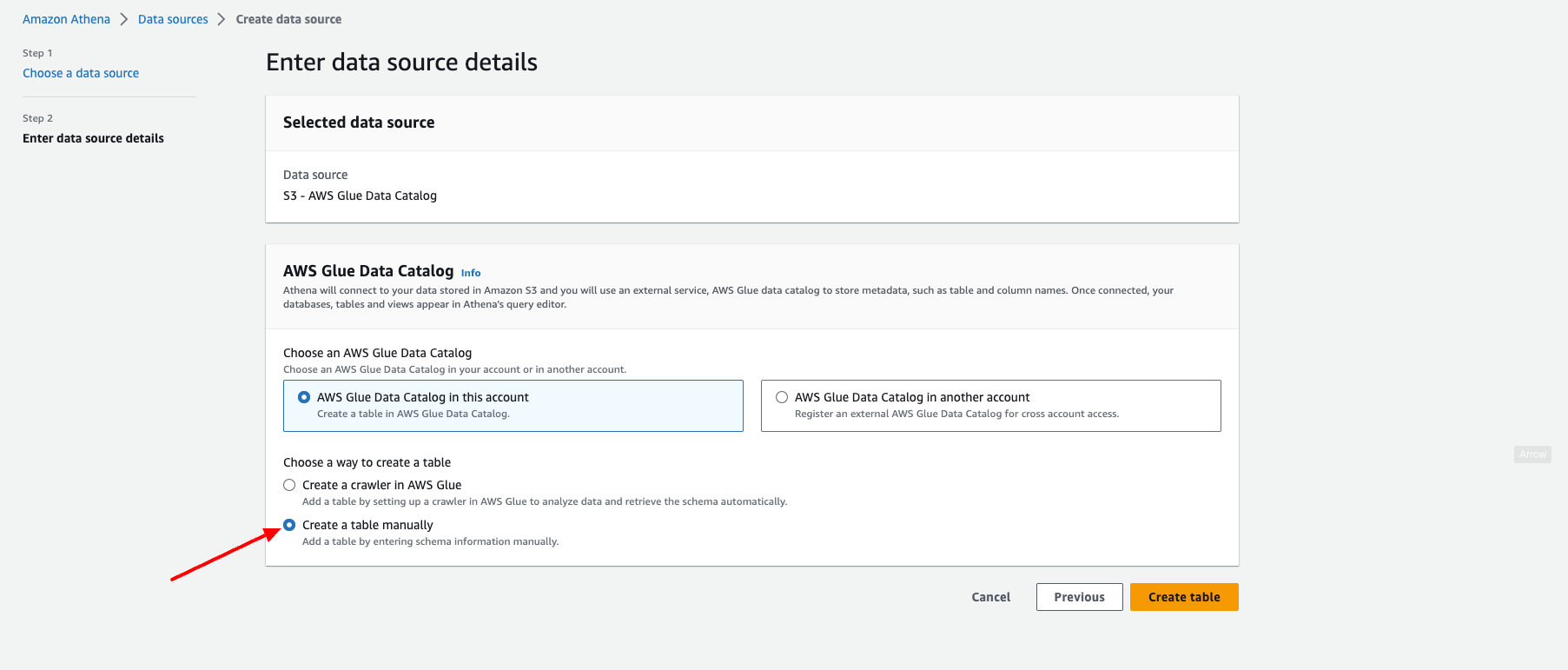Click the orange Create table button

pyautogui.click(x=1183, y=597)
